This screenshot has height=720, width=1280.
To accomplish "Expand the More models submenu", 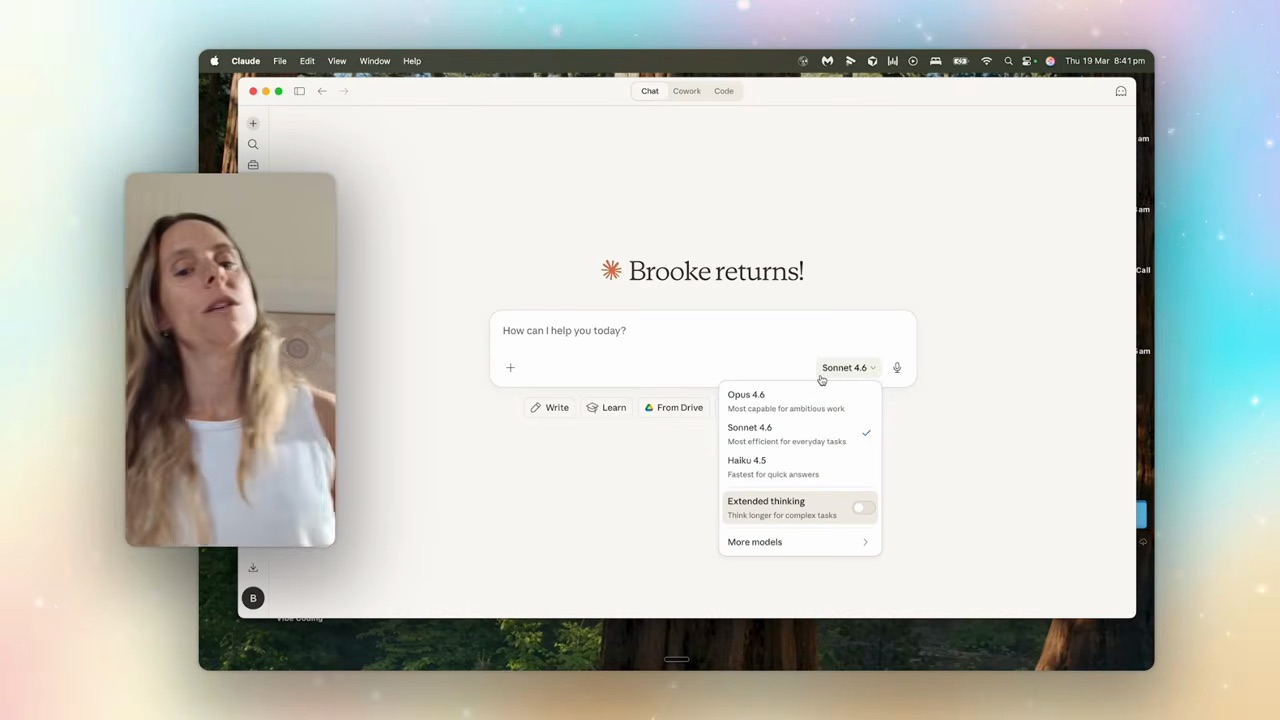I will [799, 542].
